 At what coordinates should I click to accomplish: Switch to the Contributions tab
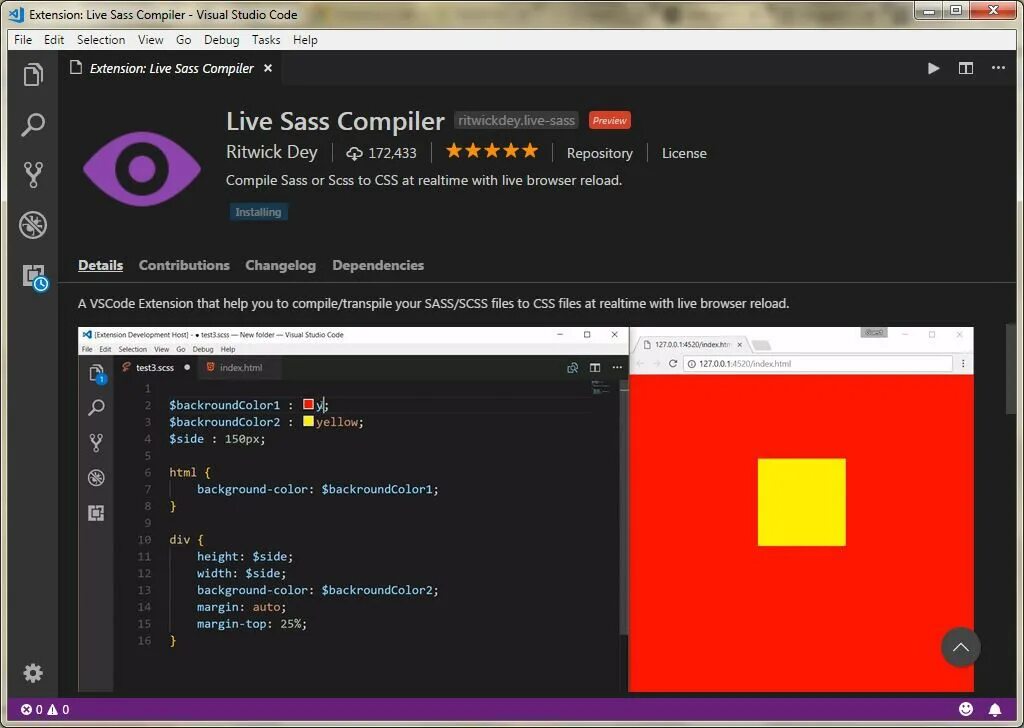pyautogui.click(x=184, y=265)
